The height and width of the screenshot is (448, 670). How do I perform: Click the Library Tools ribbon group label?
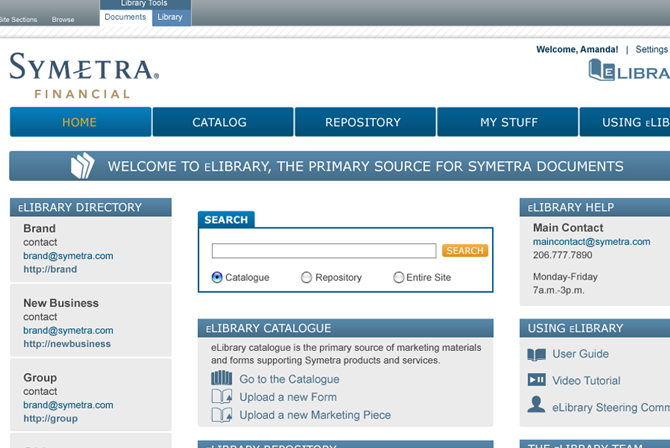point(144,4)
